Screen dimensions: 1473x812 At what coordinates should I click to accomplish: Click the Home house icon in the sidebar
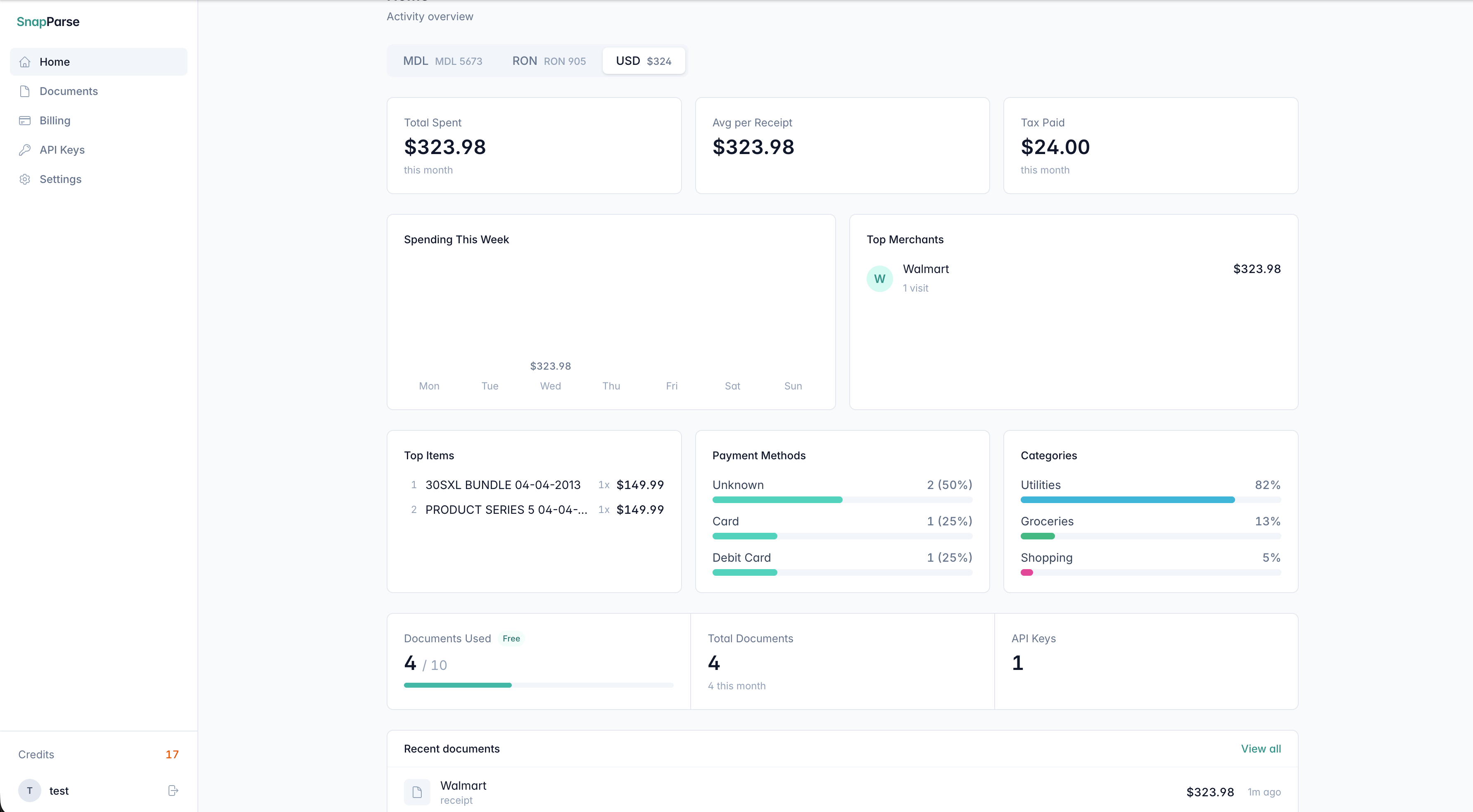click(25, 62)
